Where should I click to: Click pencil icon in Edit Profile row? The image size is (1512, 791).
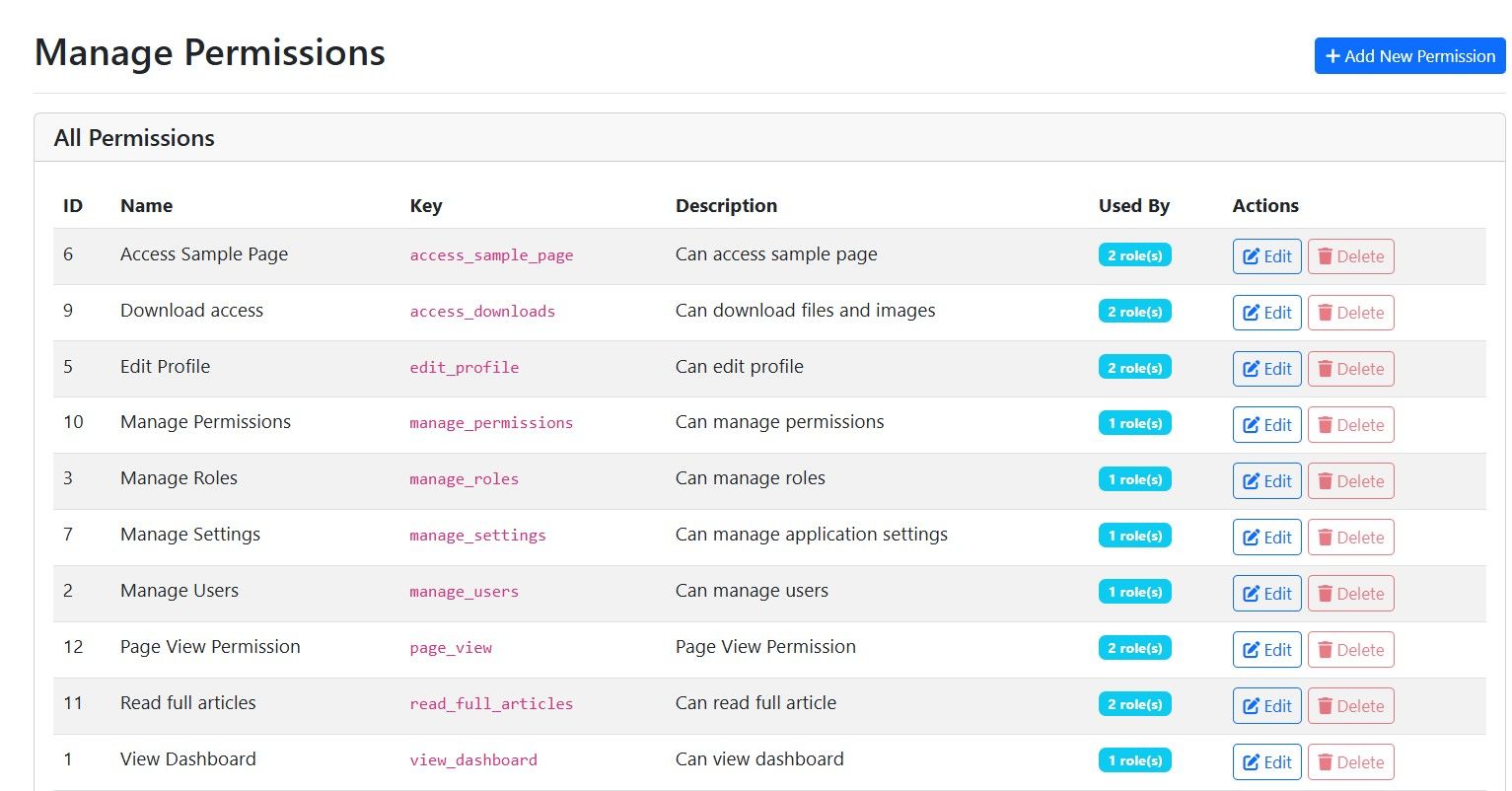pyautogui.click(x=1251, y=369)
